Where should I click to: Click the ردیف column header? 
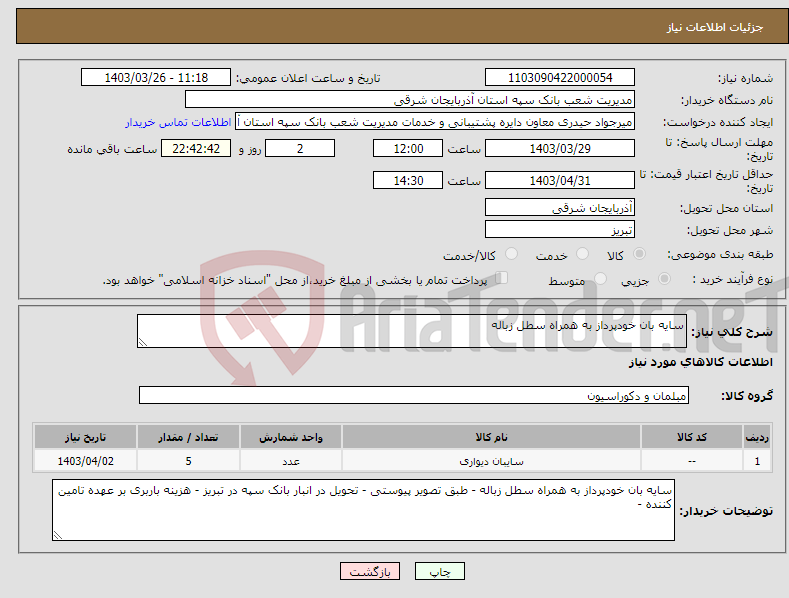[757, 437]
